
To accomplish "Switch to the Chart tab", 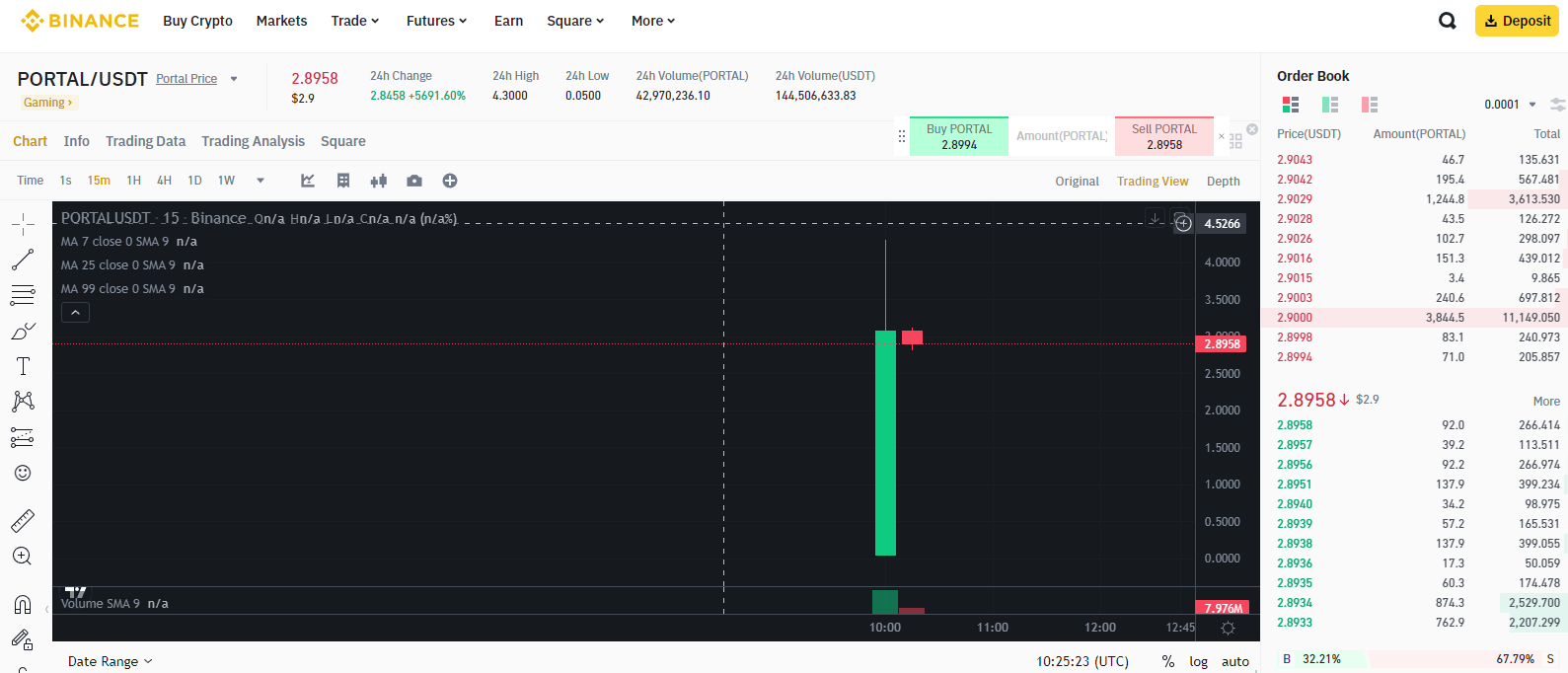I will coord(30,141).
